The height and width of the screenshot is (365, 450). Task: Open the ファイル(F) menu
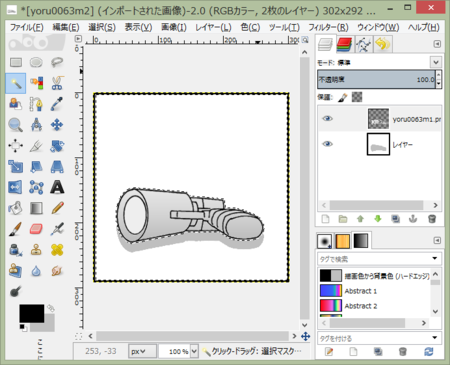[26, 27]
